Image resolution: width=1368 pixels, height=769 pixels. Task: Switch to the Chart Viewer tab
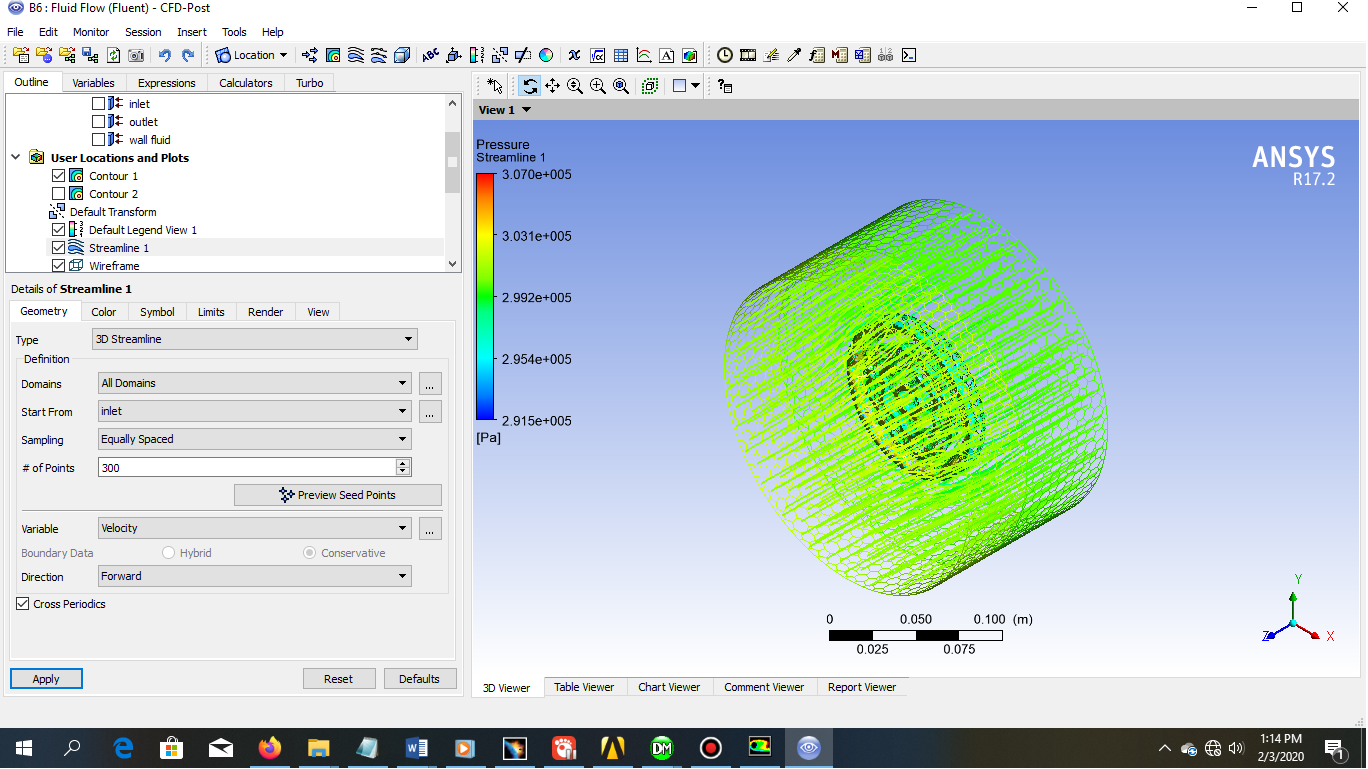click(669, 687)
